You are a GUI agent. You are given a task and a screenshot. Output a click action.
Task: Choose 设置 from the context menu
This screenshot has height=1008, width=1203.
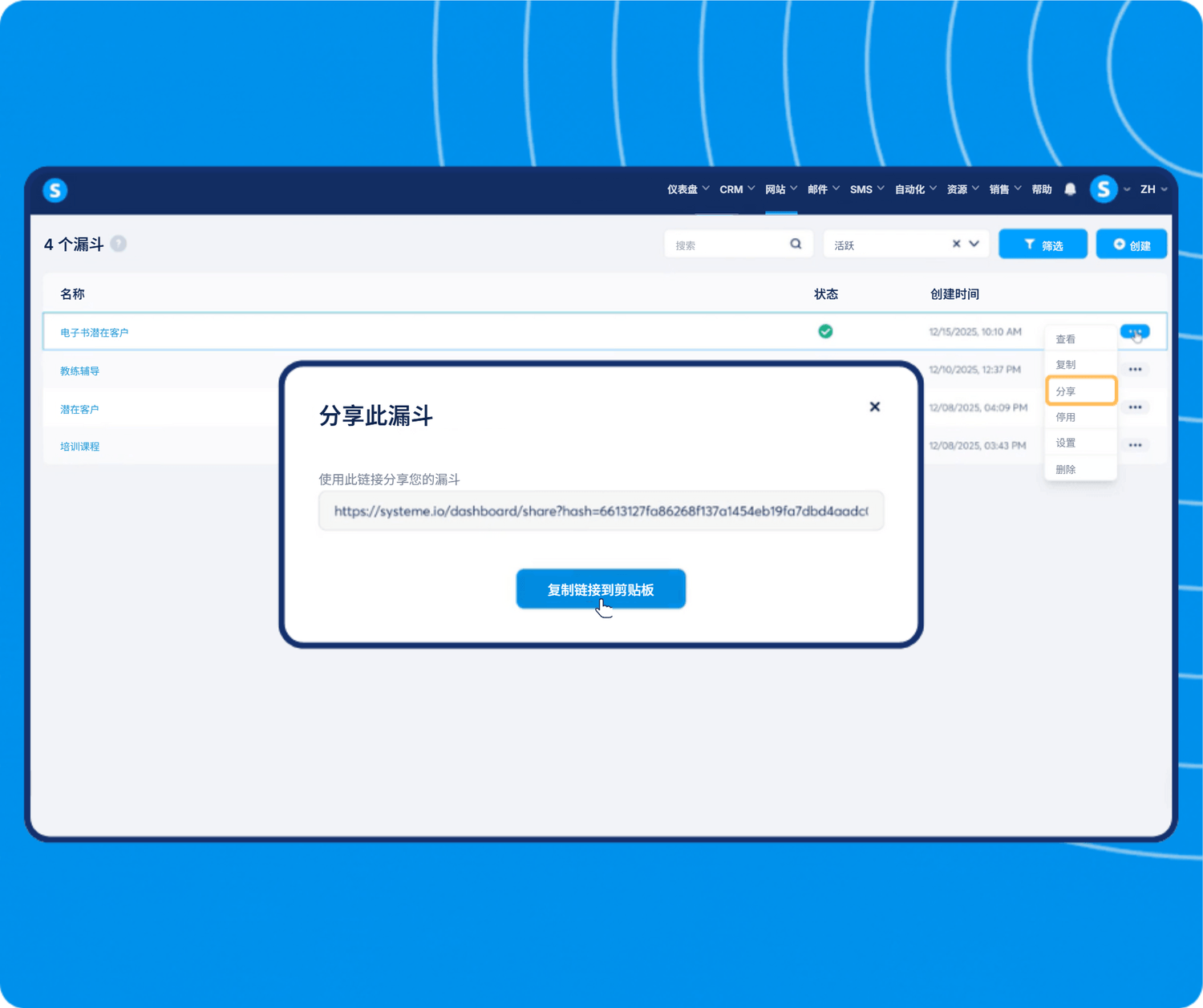point(1080,443)
